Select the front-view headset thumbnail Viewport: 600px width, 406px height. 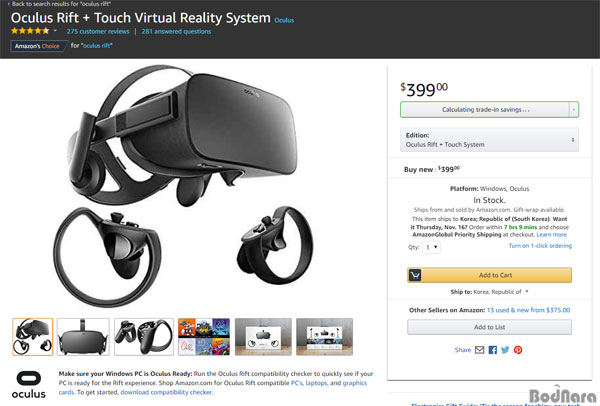tap(83, 337)
